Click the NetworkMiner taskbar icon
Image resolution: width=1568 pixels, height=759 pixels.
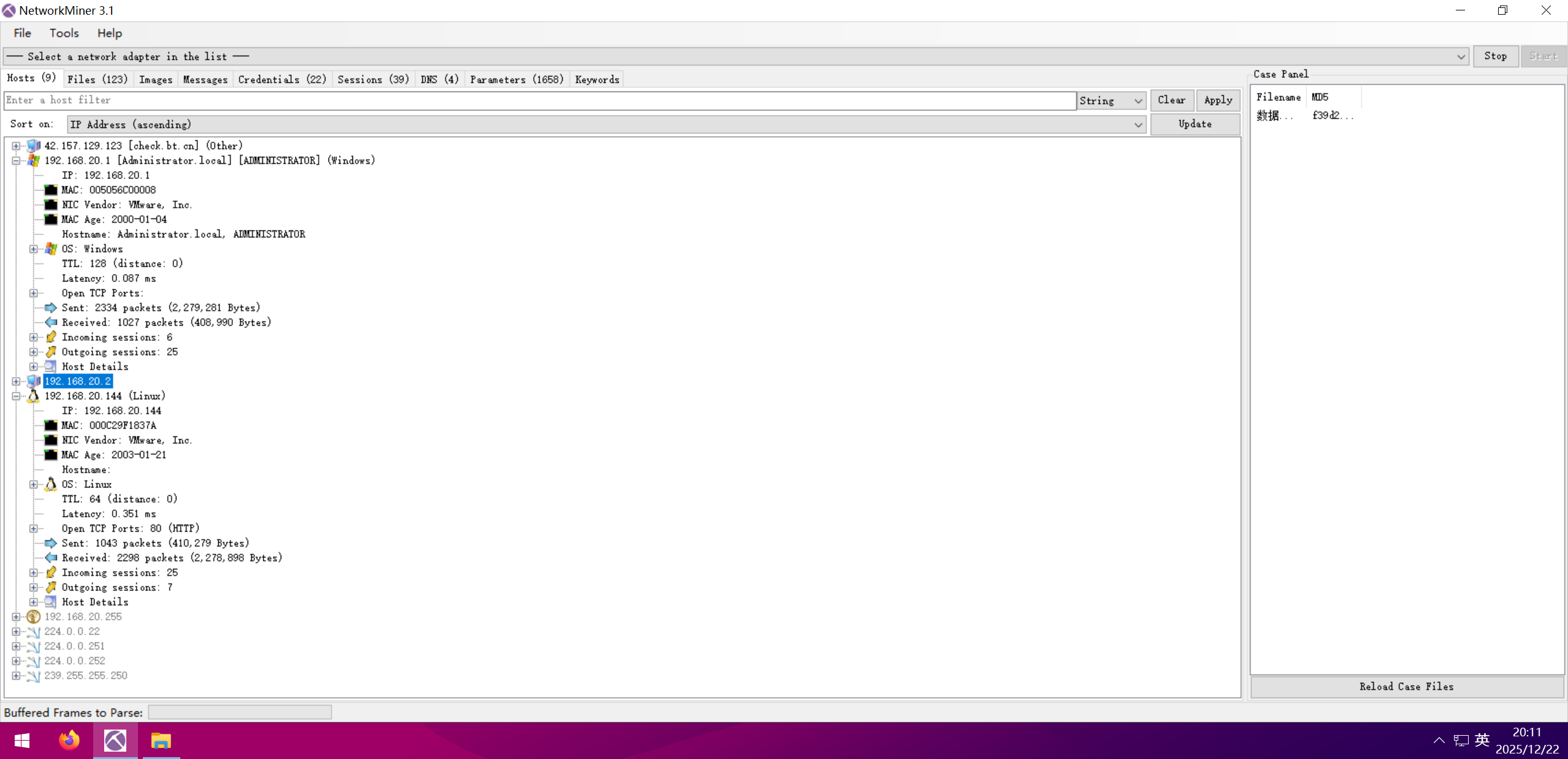pyautogui.click(x=115, y=741)
